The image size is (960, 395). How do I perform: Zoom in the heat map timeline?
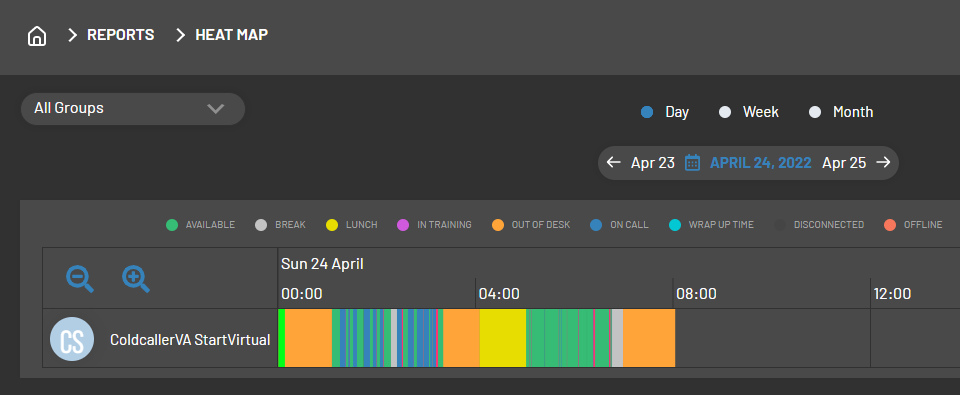pyautogui.click(x=136, y=279)
